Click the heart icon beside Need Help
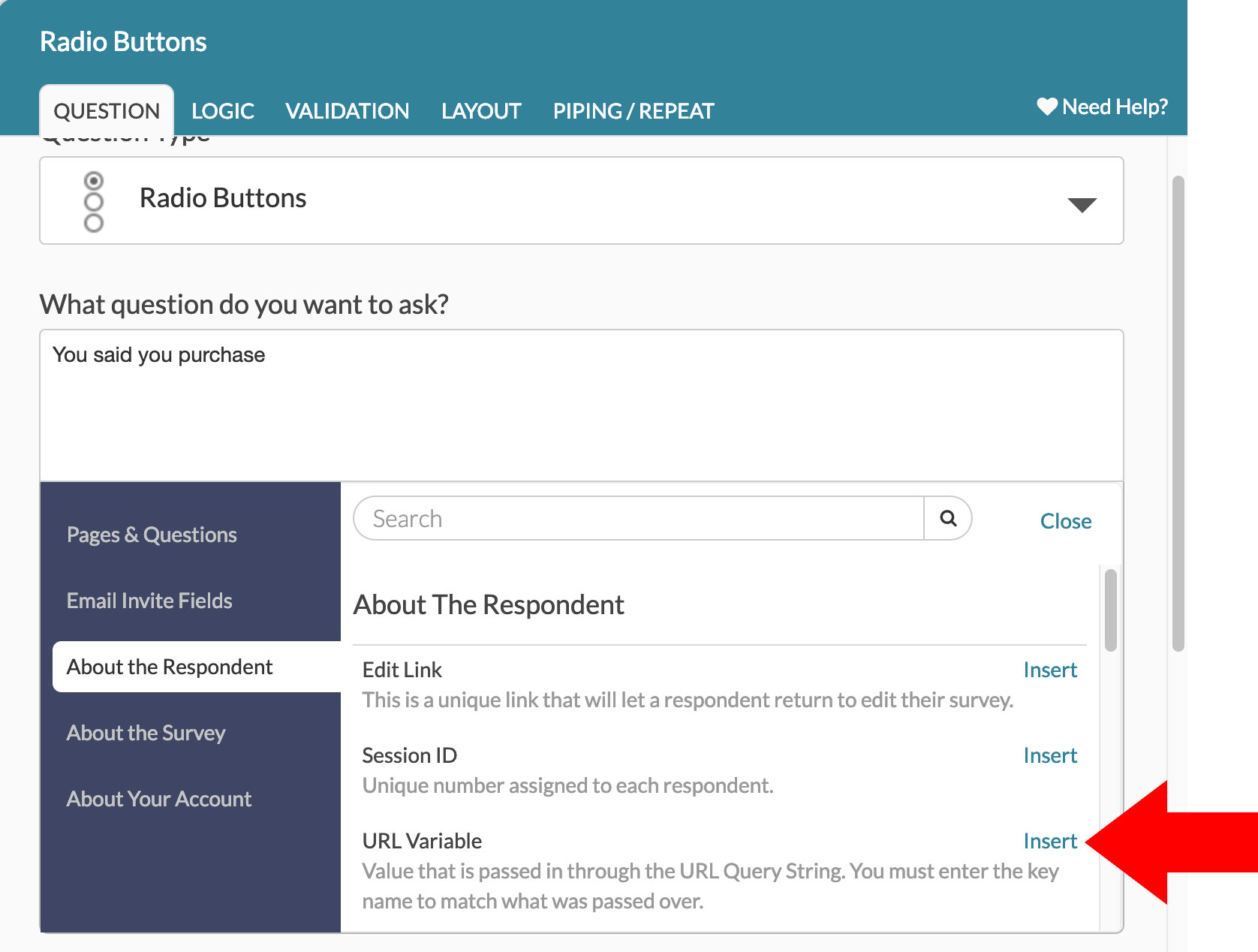This screenshot has width=1258, height=952. [1047, 107]
